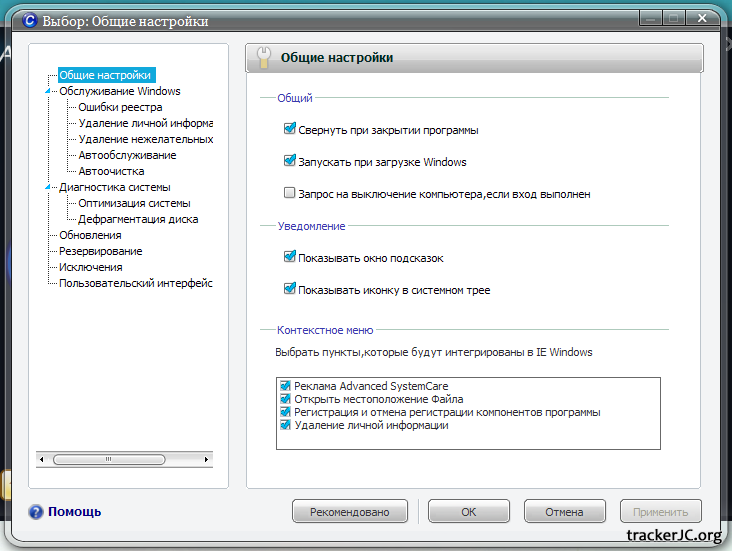Click the 'Отмена' button

(x=564, y=512)
